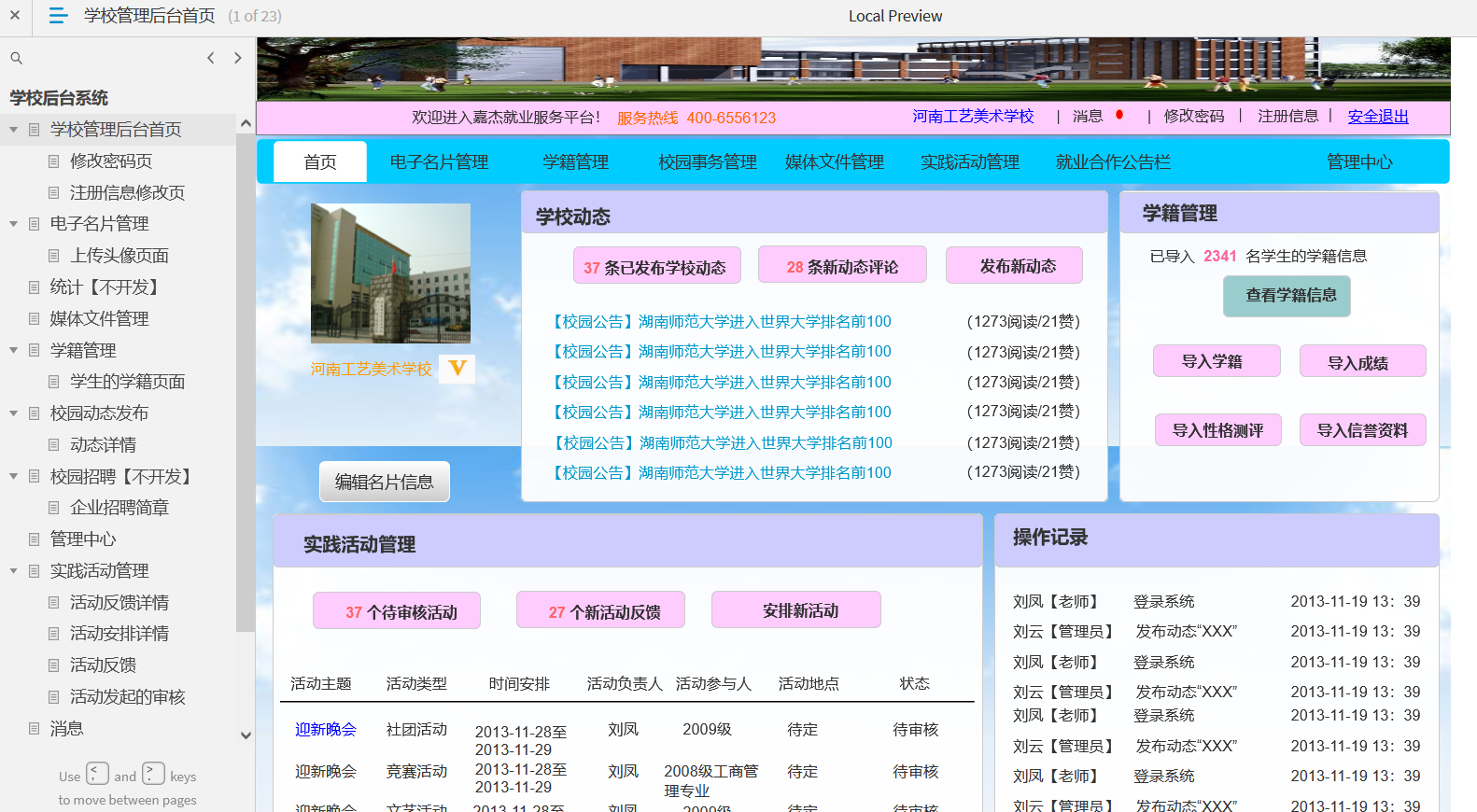Click the page icon beside 统计【不开发】
Image resolution: width=1477 pixels, height=812 pixels.
click(x=34, y=287)
